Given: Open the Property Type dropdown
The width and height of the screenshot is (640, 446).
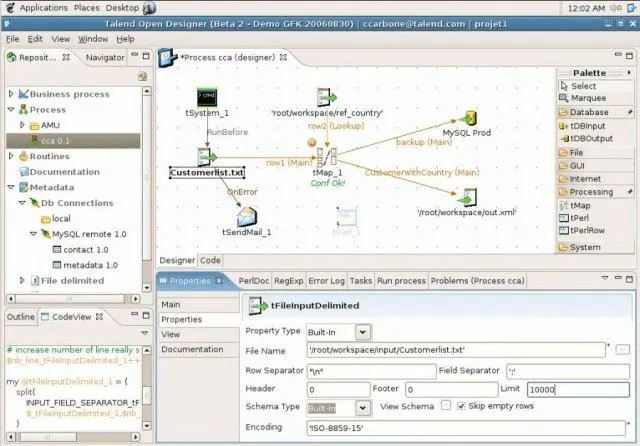Looking at the screenshot, I should click(363, 332).
